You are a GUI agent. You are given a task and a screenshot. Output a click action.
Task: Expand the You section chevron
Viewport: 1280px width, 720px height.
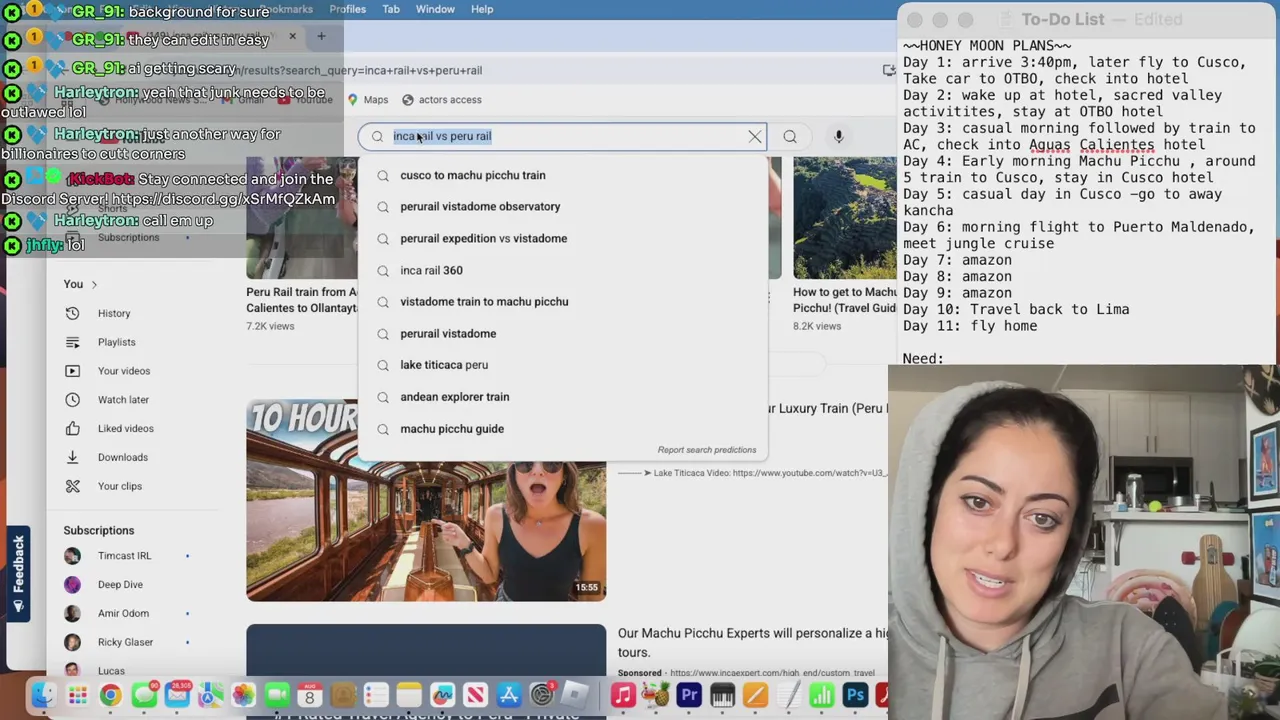point(94,284)
